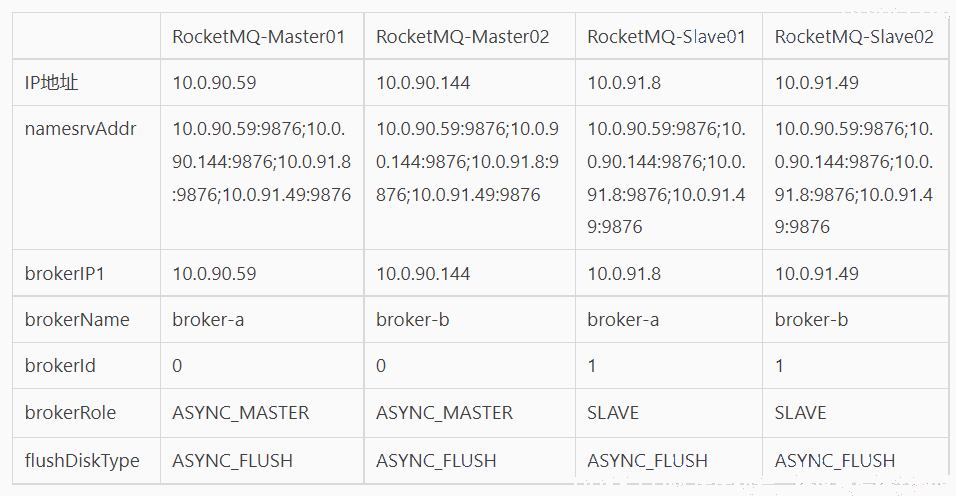Select brokerIP1 cell showing 10.0.91.49
Viewport: 956px width, 496px height.
click(x=816, y=274)
